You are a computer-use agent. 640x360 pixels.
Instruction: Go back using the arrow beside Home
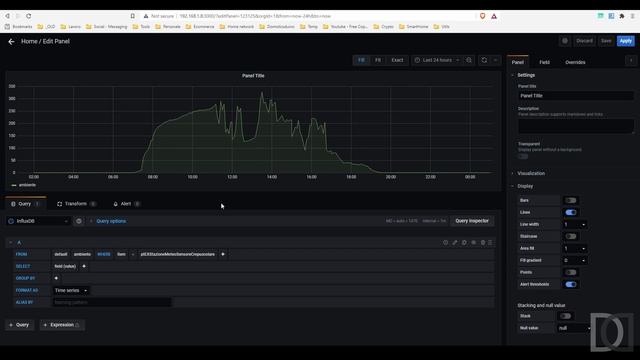click(x=11, y=41)
